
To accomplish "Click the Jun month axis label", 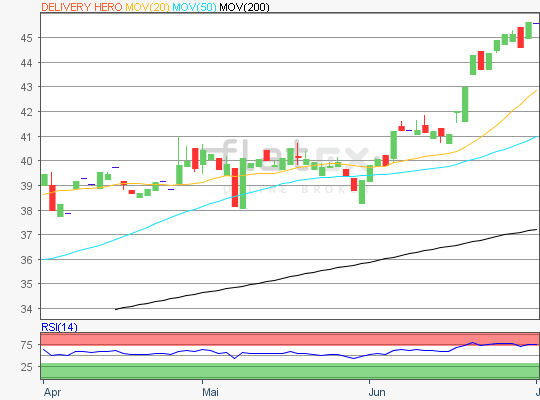I will coord(377,392).
